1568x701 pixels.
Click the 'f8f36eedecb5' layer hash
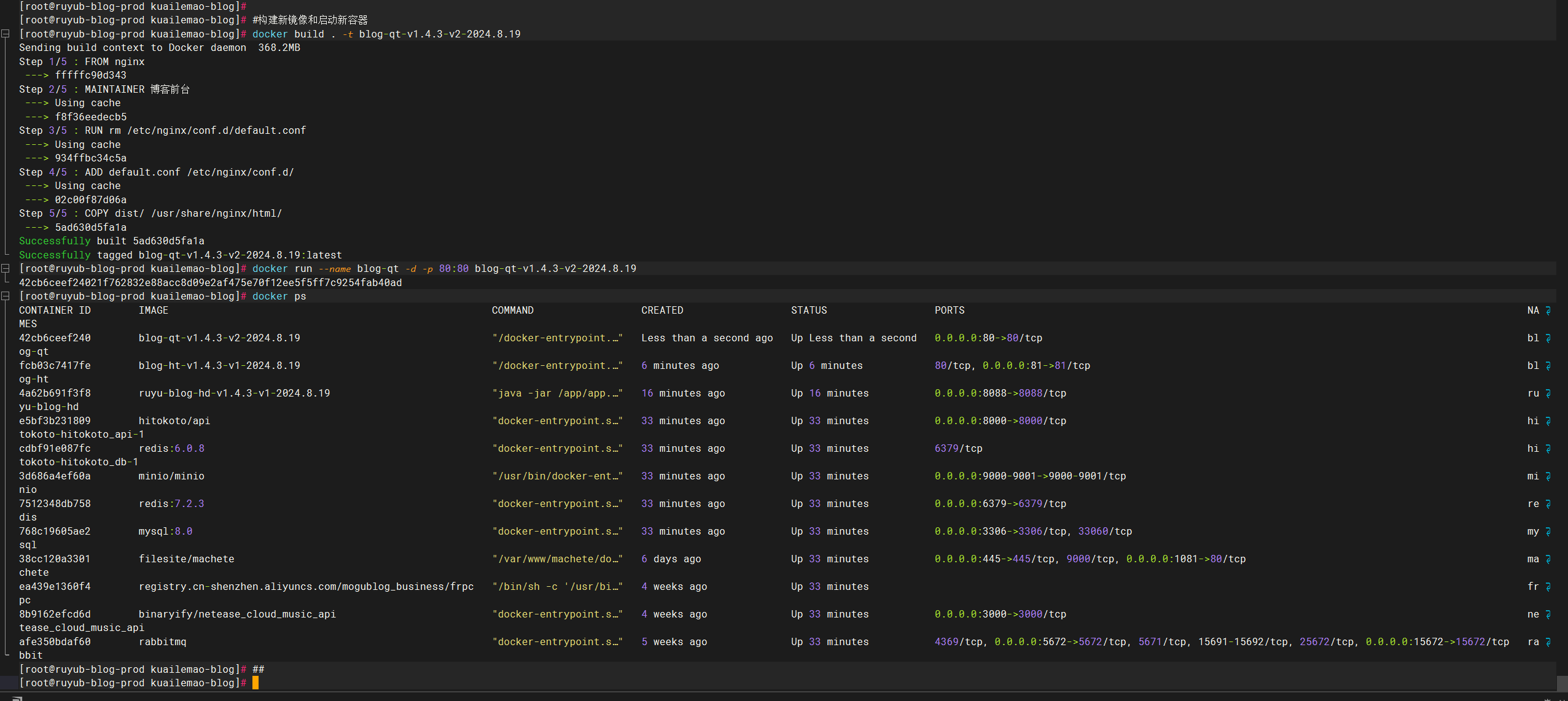coord(91,117)
